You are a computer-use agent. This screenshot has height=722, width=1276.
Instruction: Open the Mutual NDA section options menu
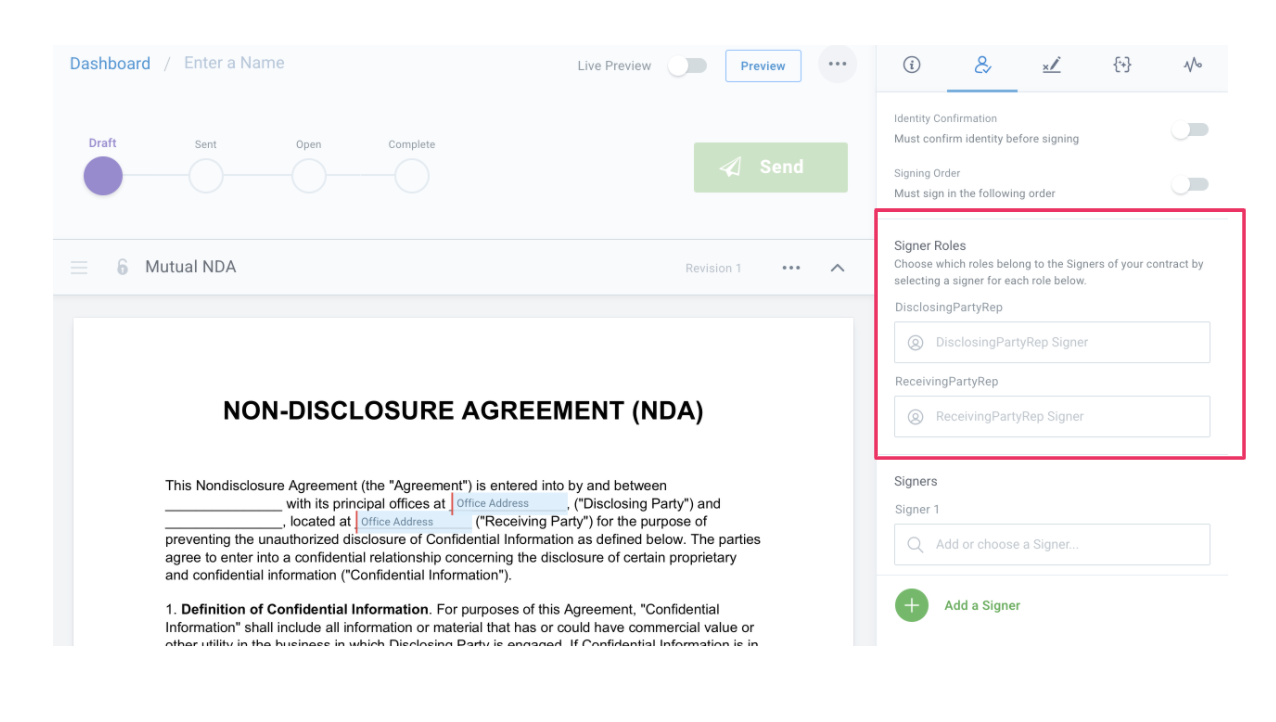coord(791,268)
